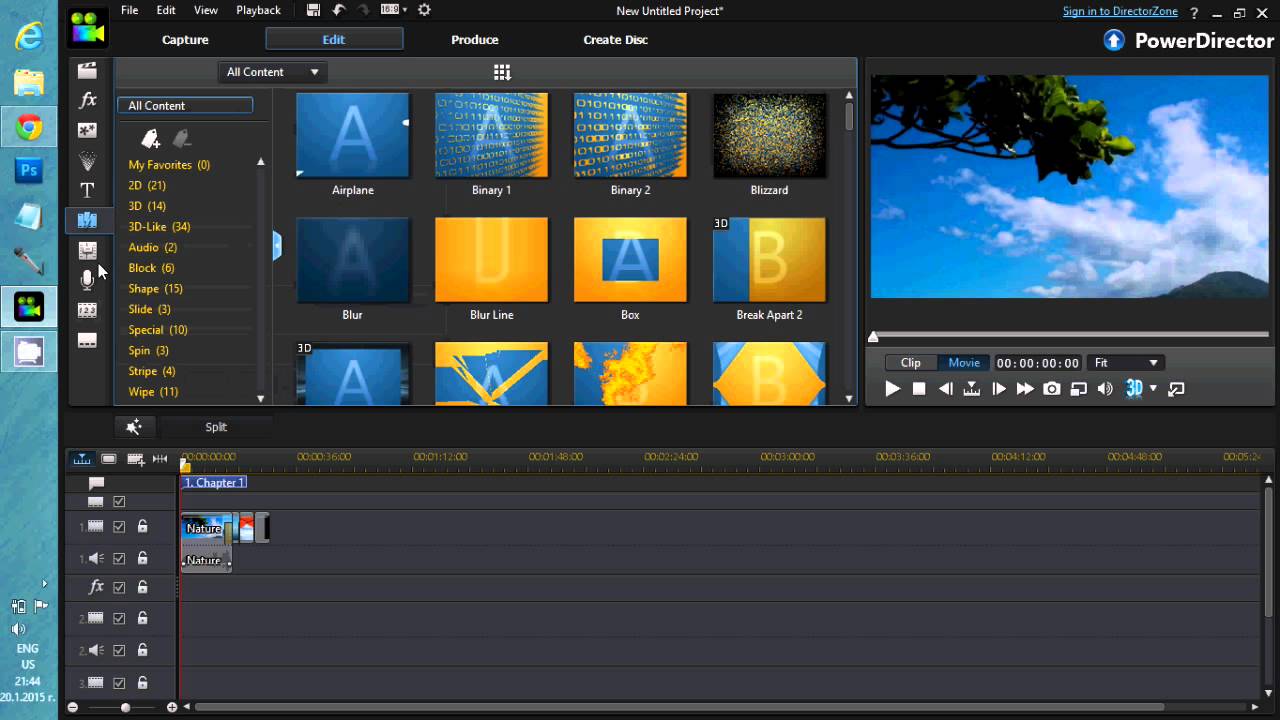
Task: Open the Fit zoom dropdown
Action: [1125, 363]
